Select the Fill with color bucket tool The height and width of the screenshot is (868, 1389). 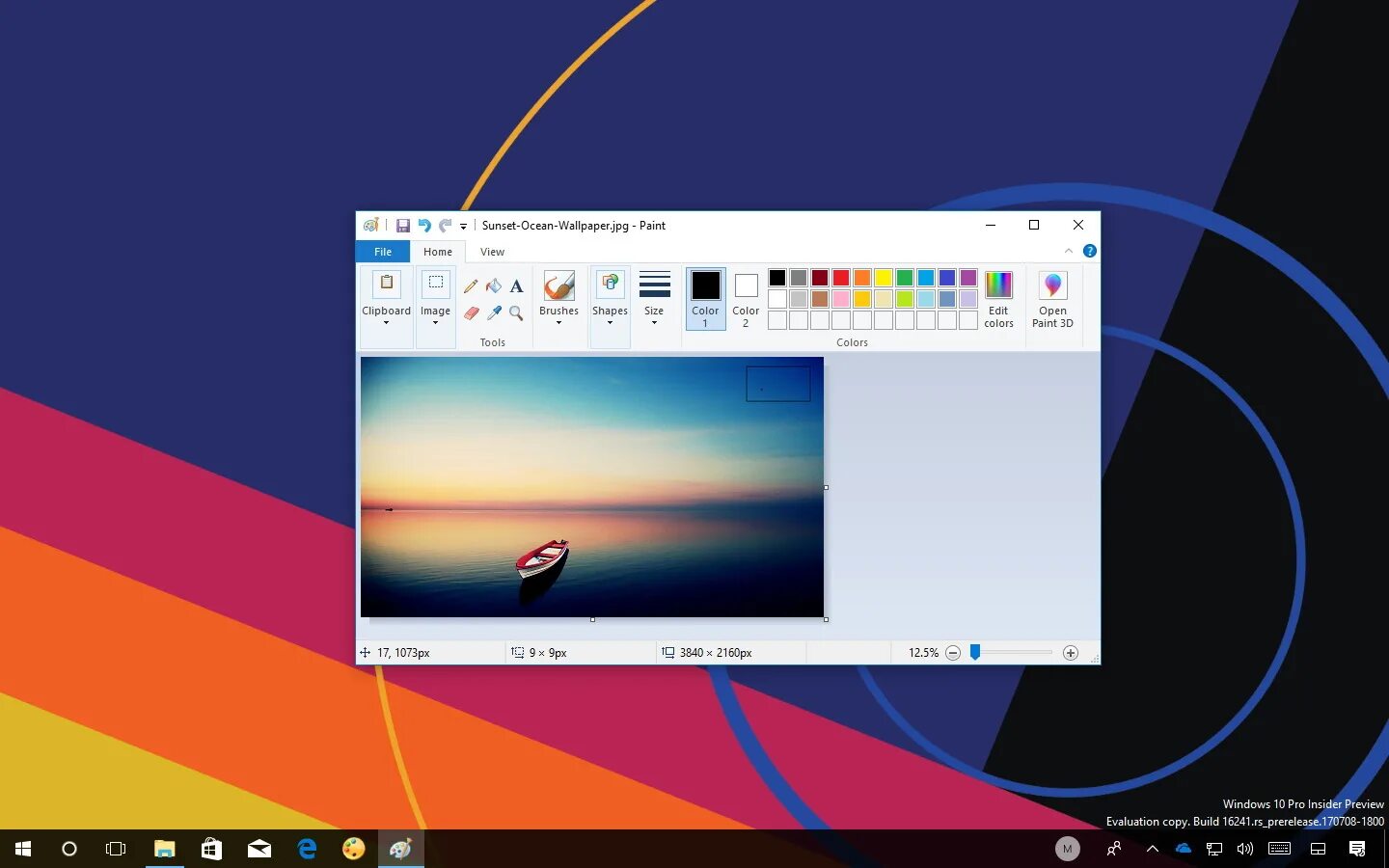[494, 285]
